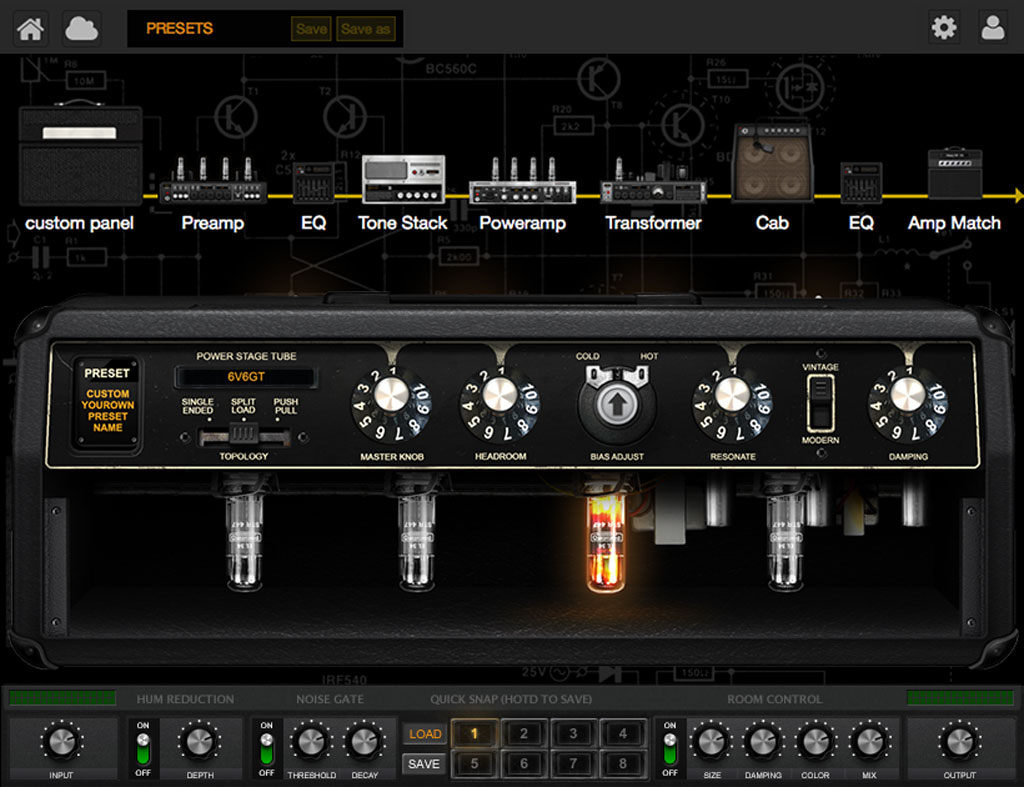The height and width of the screenshot is (787, 1024).
Task: Set topology to Push Pull label
Action: pos(285,406)
